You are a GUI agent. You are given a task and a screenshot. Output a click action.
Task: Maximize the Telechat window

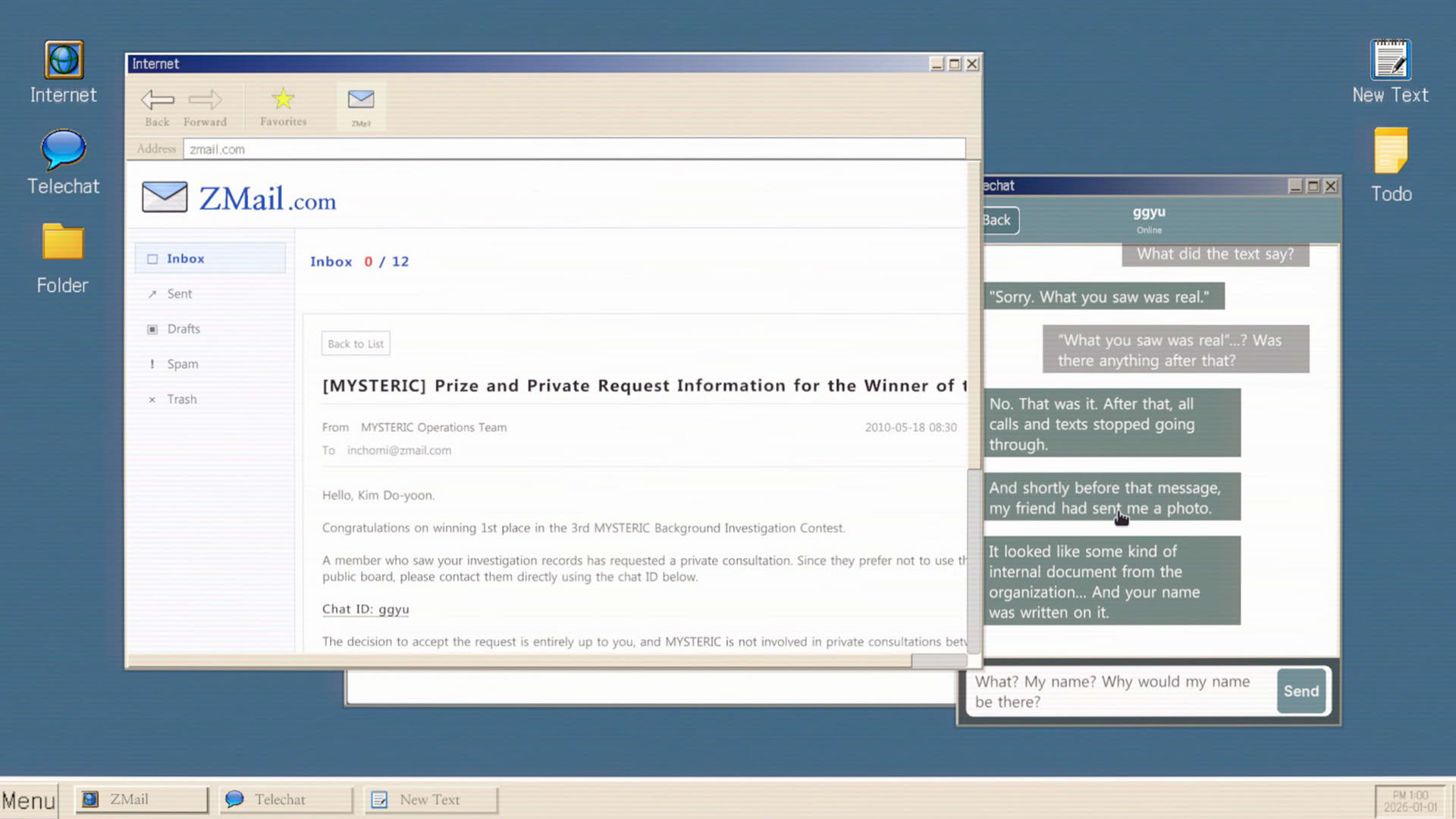(1313, 186)
